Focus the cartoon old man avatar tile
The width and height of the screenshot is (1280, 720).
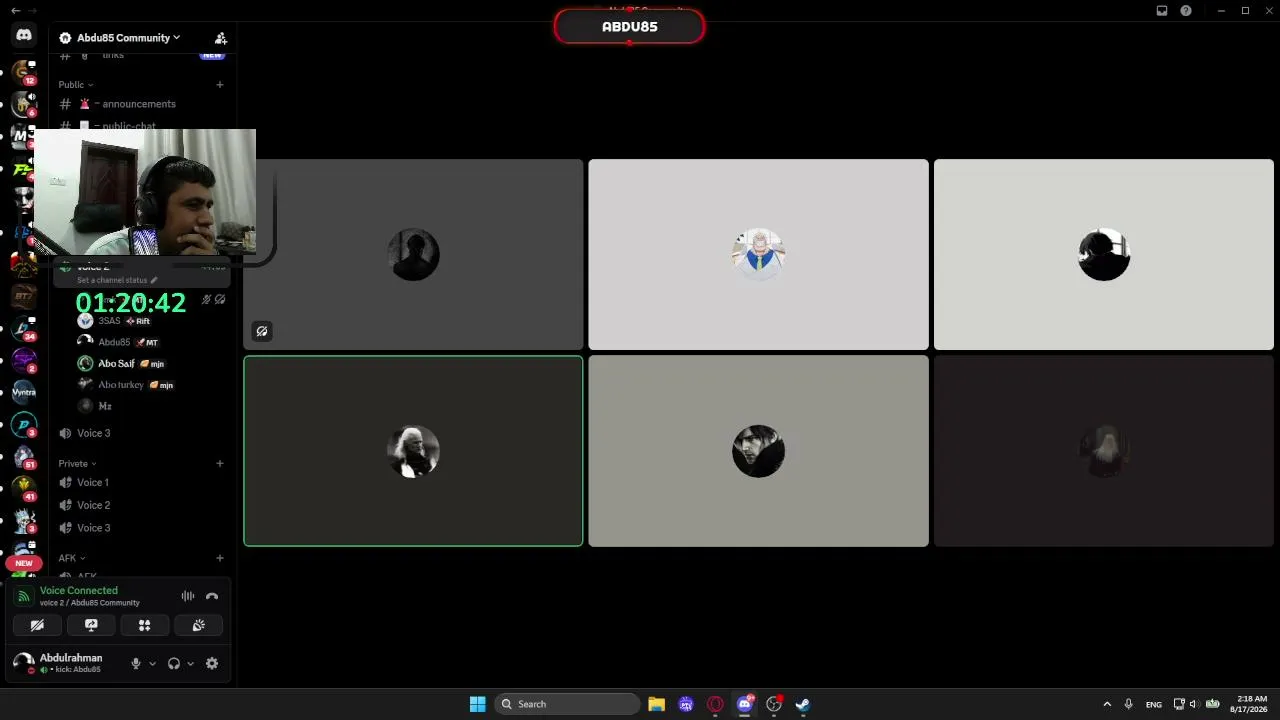[x=758, y=255]
